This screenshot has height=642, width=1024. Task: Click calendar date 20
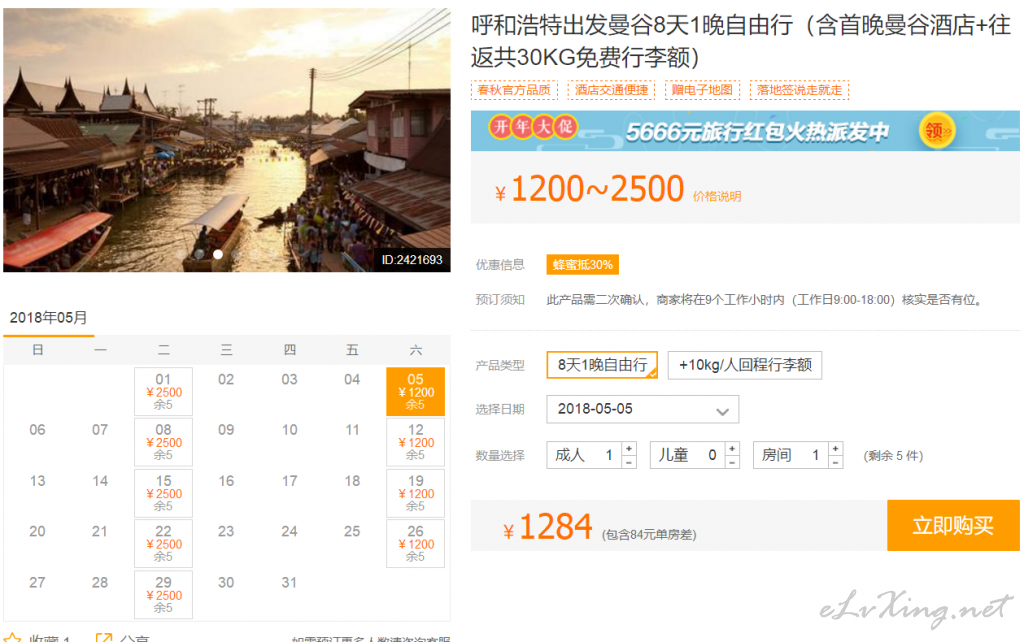37,532
